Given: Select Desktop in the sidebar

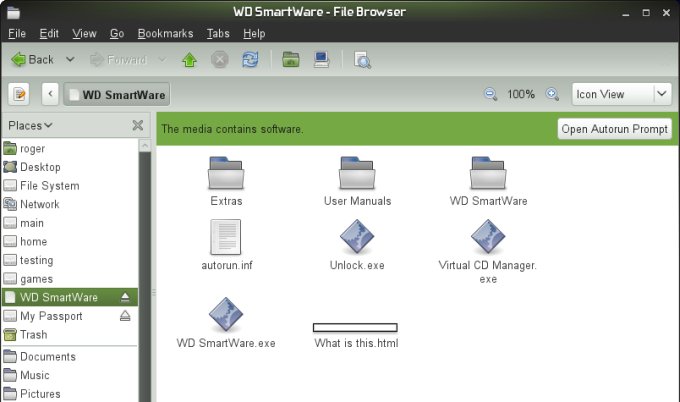Looking at the screenshot, I should click(x=69, y=167).
